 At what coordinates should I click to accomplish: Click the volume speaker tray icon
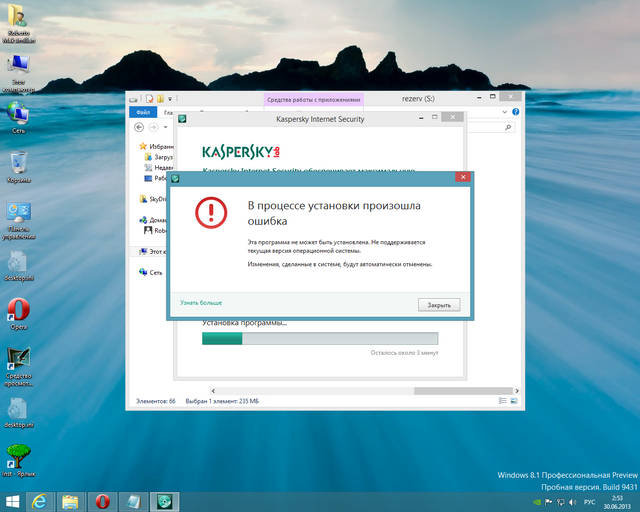(573, 502)
